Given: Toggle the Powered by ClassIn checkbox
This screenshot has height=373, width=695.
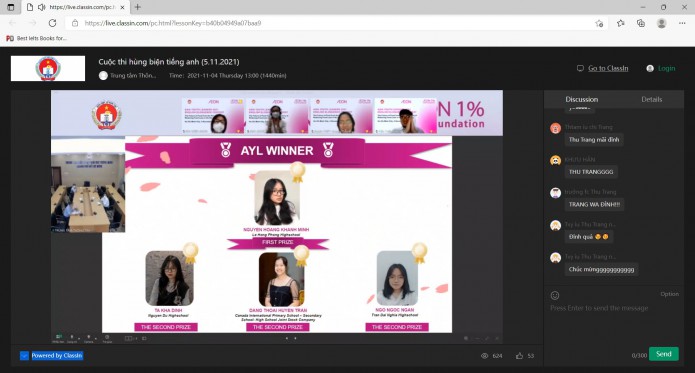Looking at the screenshot, I should (x=24, y=356).
